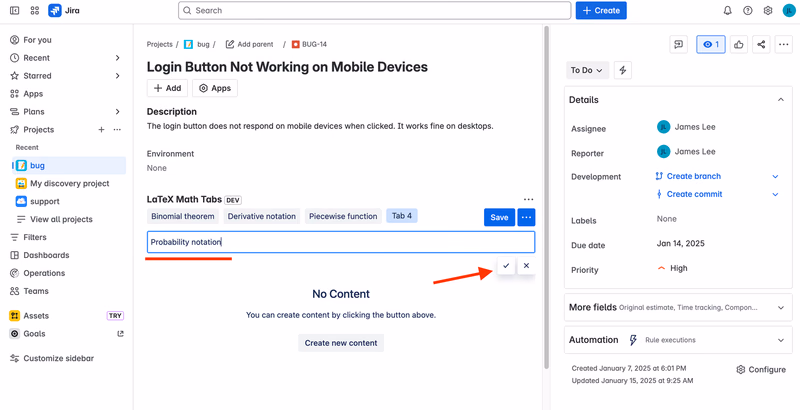The height and width of the screenshot is (410, 800).
Task: Expand the Create commit dropdown chevron
Action: coord(776,194)
